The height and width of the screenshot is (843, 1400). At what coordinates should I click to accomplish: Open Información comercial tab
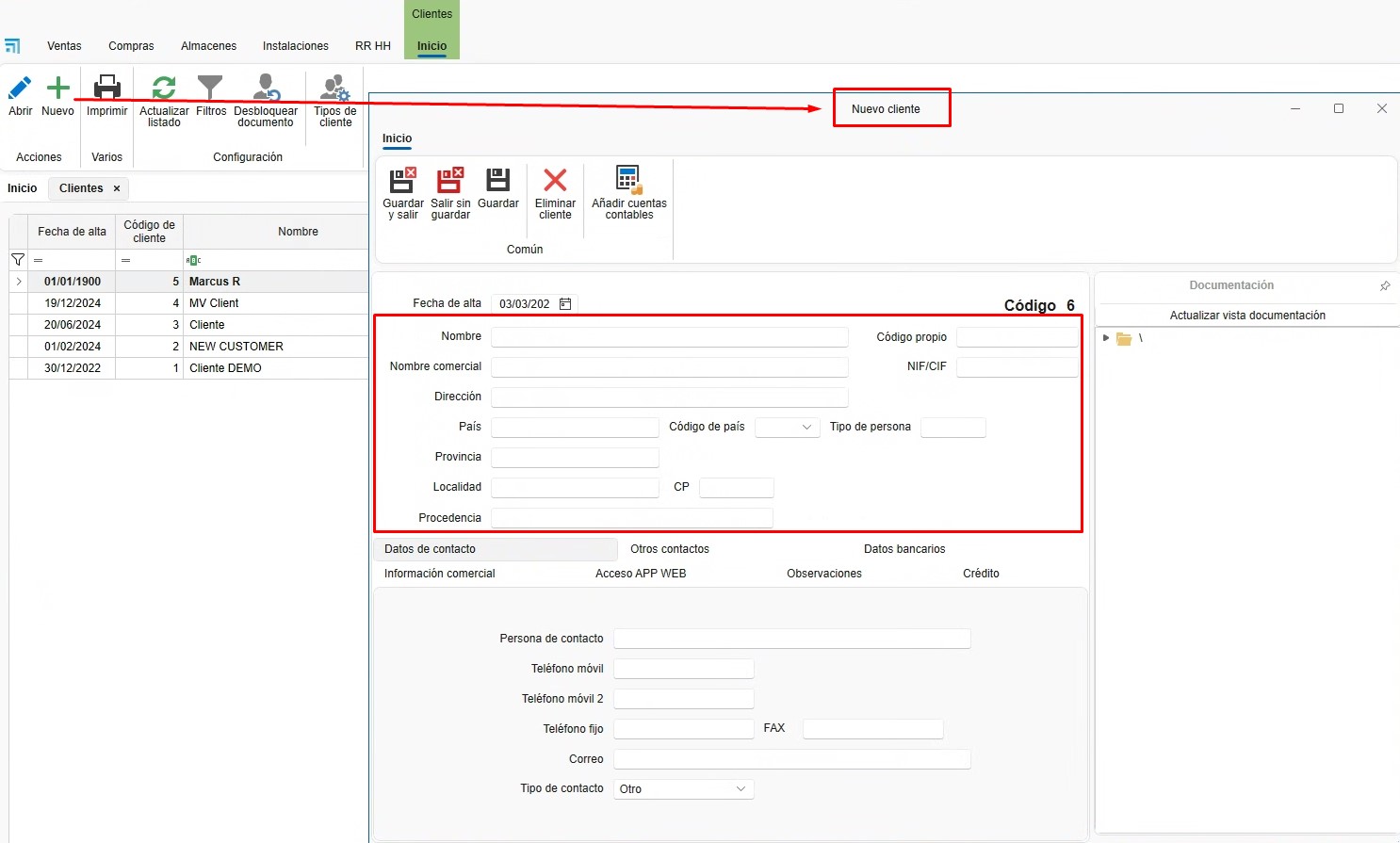click(x=440, y=574)
